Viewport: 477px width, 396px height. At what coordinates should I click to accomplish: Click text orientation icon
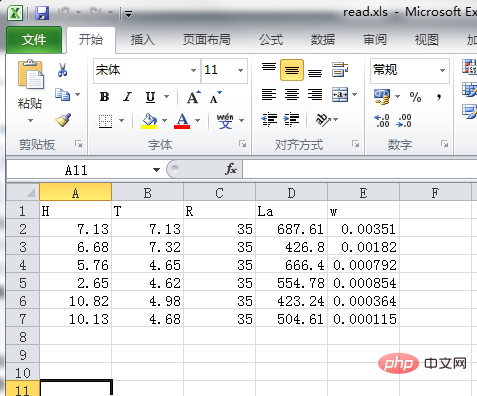coord(323,120)
